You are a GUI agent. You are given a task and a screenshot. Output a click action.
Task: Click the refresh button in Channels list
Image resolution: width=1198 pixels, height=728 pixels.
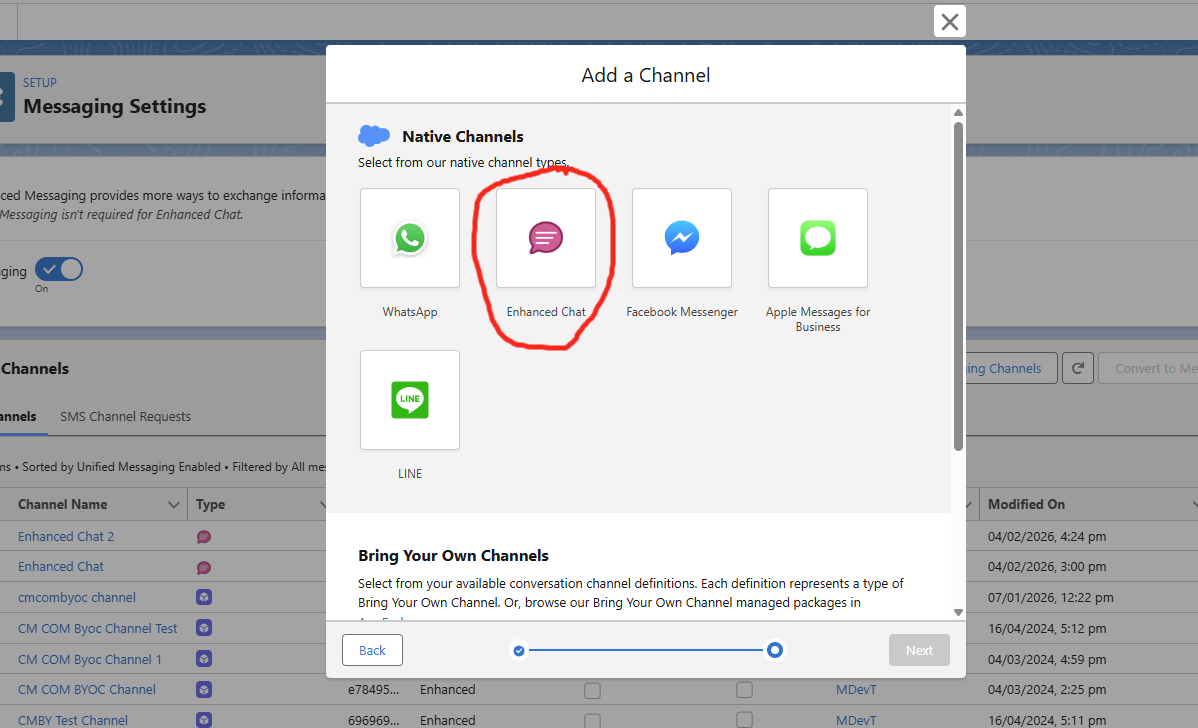[1078, 368]
